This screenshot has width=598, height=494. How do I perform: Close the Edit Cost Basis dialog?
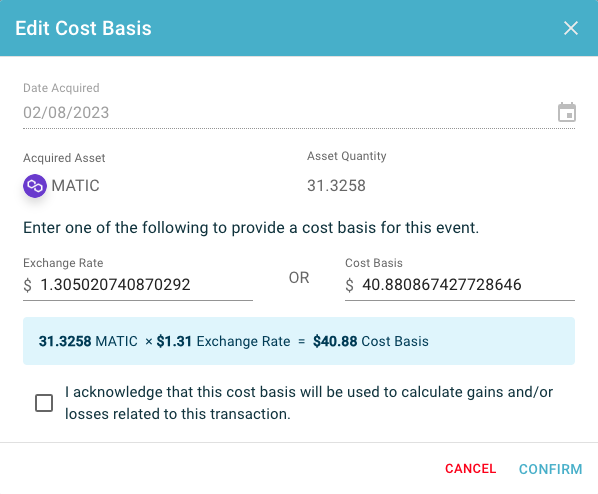pyautogui.click(x=571, y=28)
